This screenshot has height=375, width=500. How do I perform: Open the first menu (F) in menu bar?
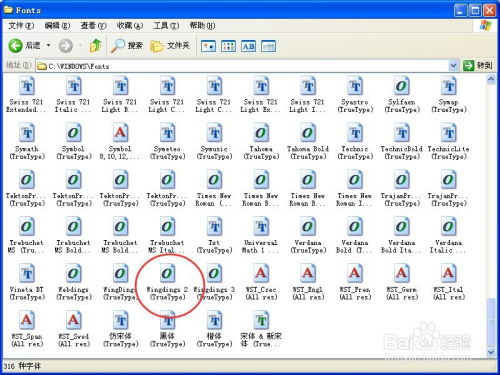21,26
